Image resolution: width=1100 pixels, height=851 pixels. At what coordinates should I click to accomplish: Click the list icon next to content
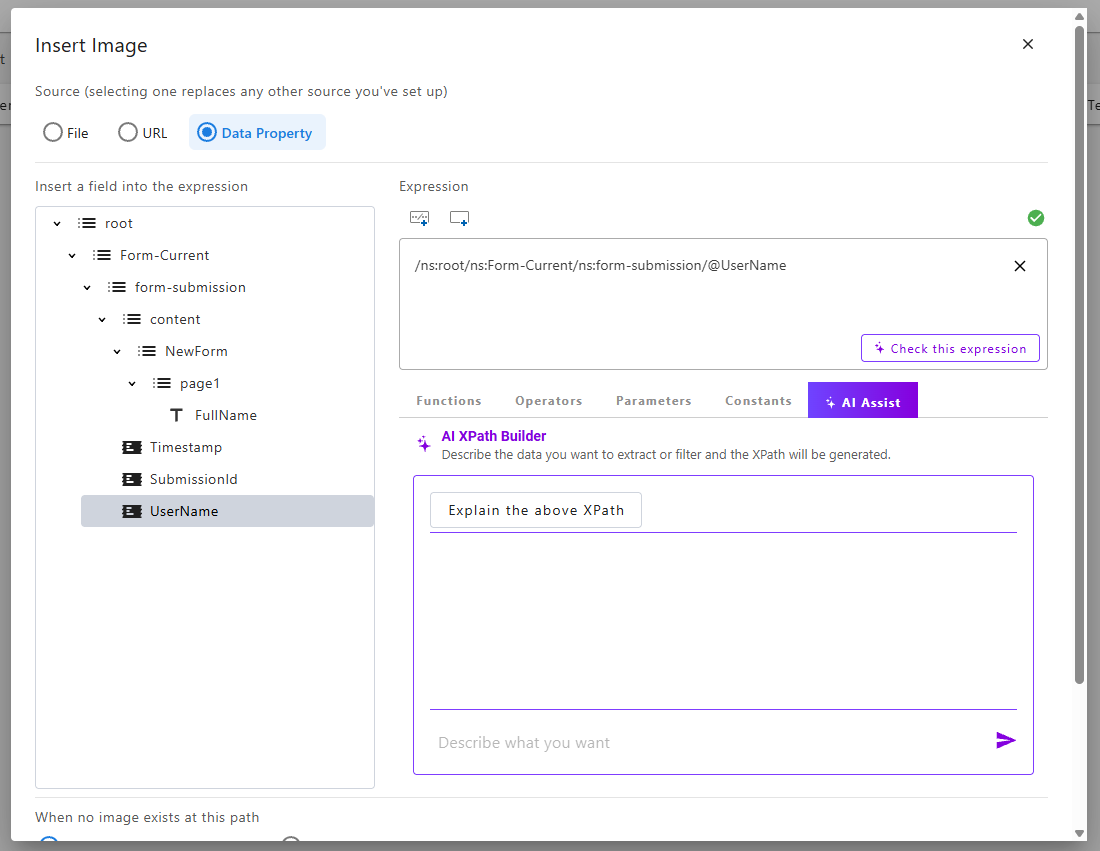131,319
